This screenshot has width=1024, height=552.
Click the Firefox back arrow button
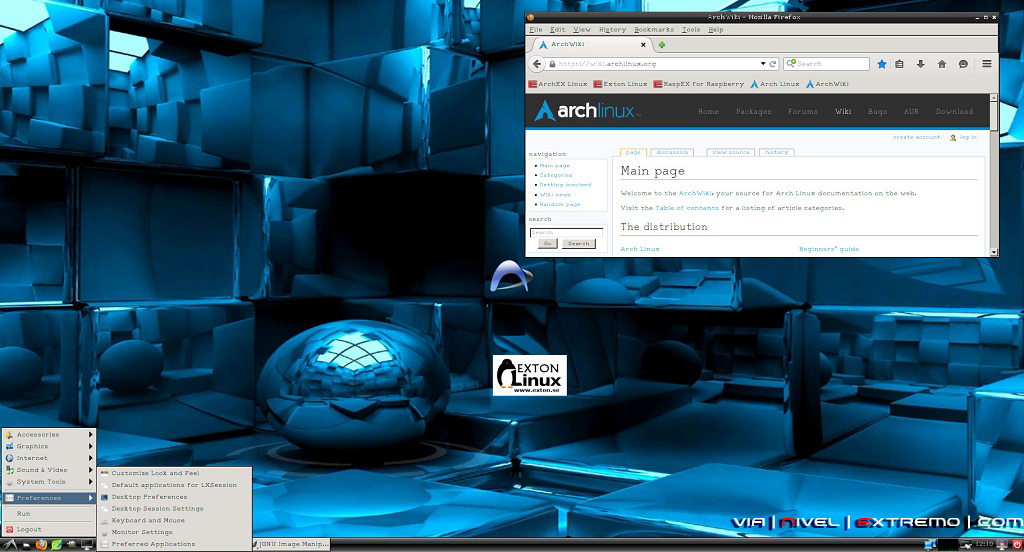(x=536, y=64)
